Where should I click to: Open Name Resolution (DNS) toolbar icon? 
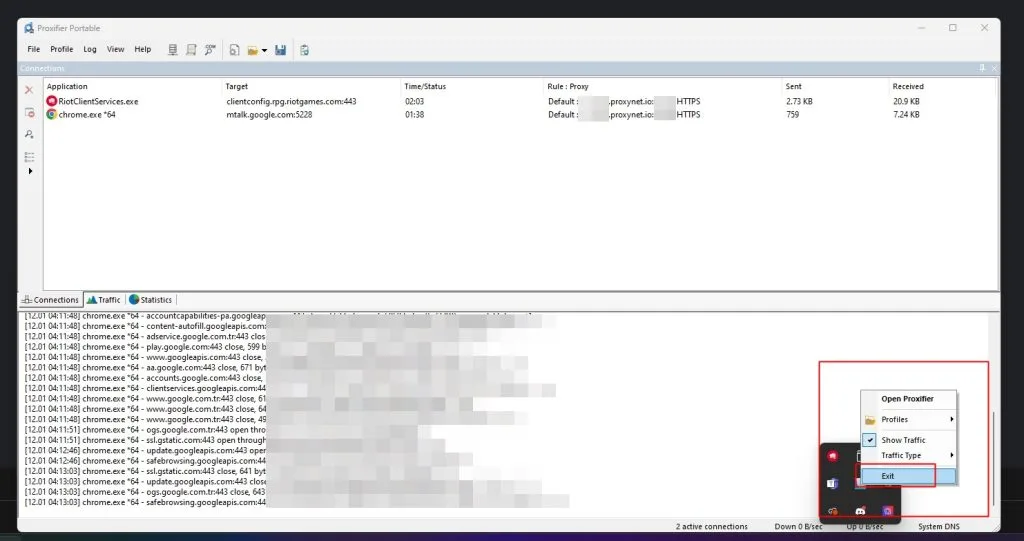pyautogui.click(x=210, y=50)
